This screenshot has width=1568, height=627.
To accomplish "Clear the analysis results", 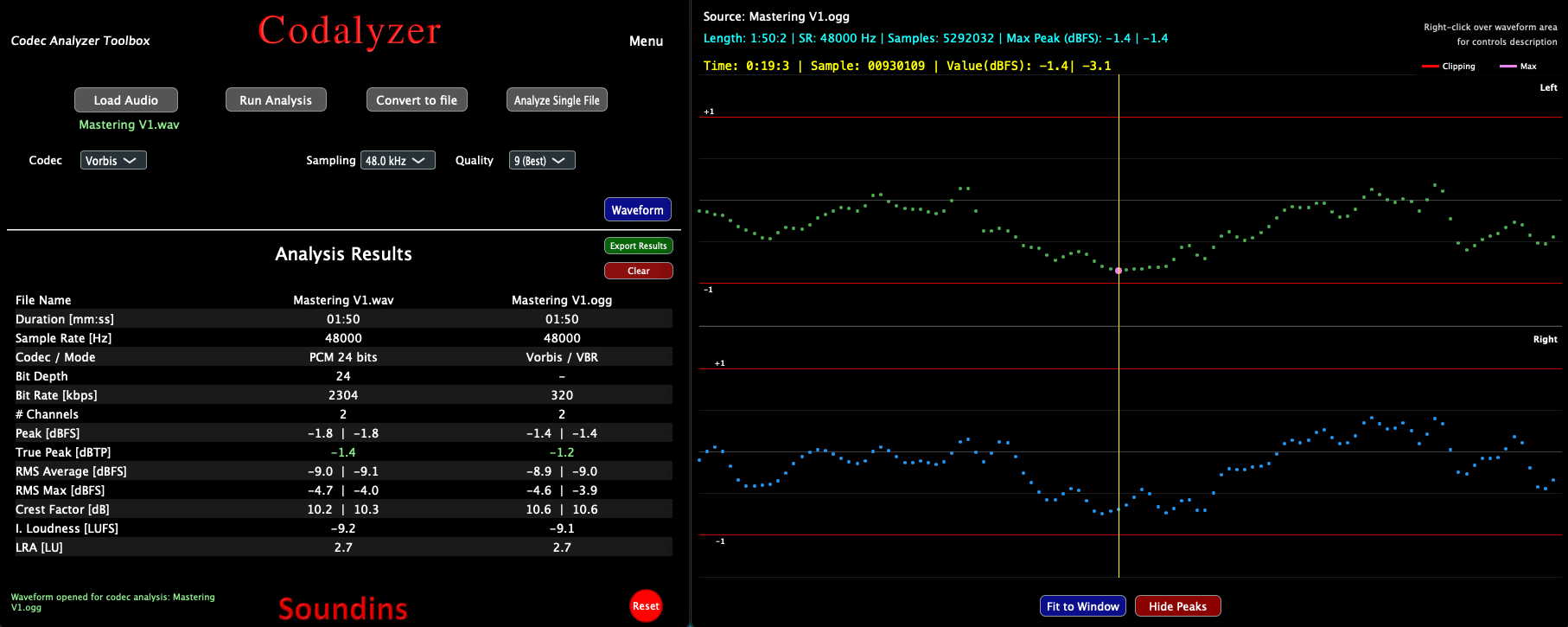I will (x=638, y=271).
